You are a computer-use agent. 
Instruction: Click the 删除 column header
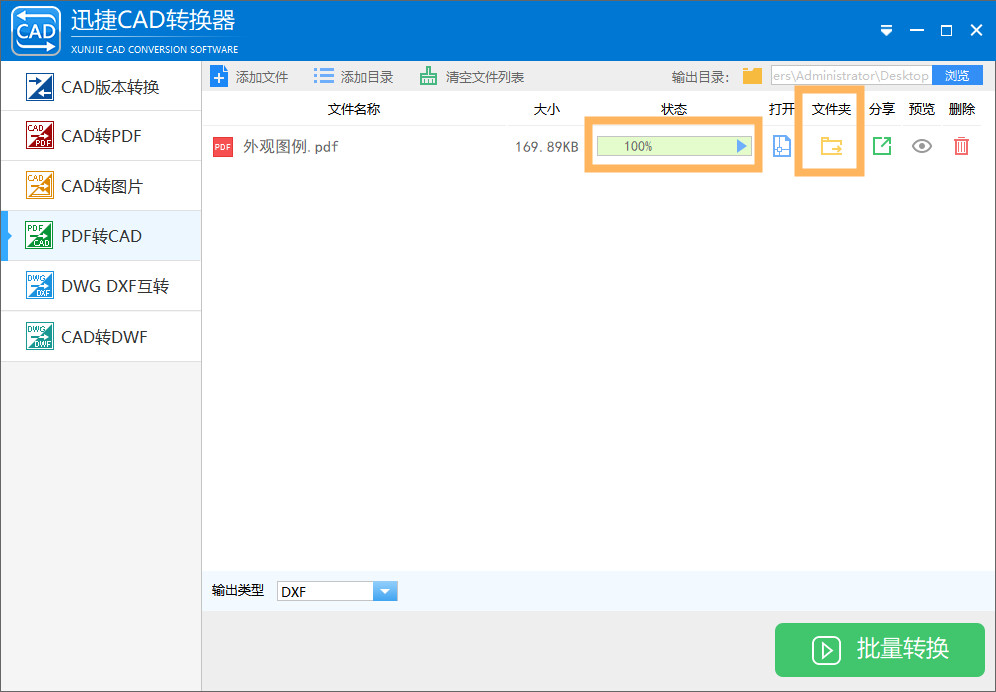click(962, 109)
